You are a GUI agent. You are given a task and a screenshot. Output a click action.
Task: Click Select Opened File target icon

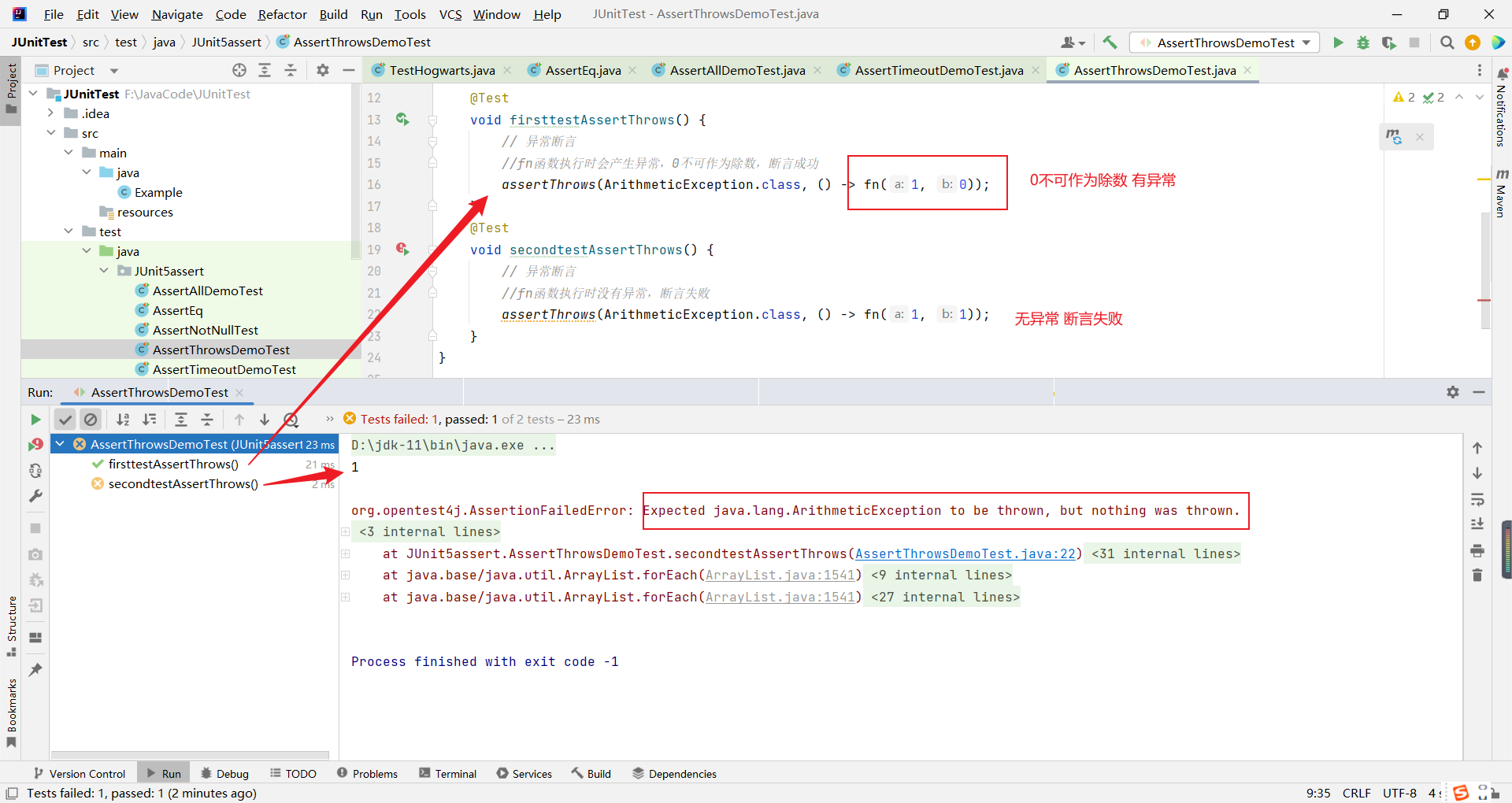pos(239,70)
